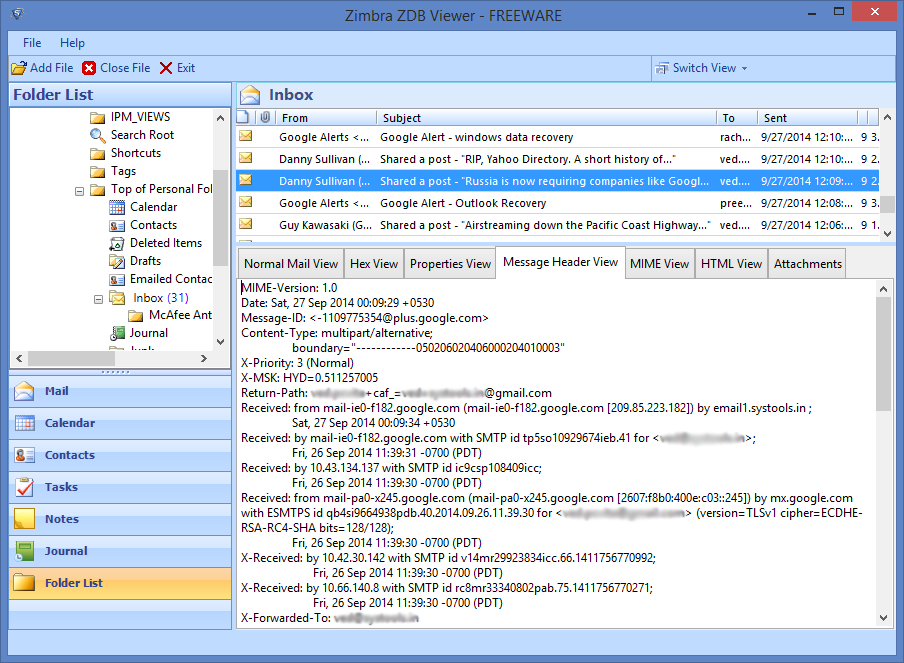
Task: Click the Deleted Items recycle icon
Action: point(117,243)
